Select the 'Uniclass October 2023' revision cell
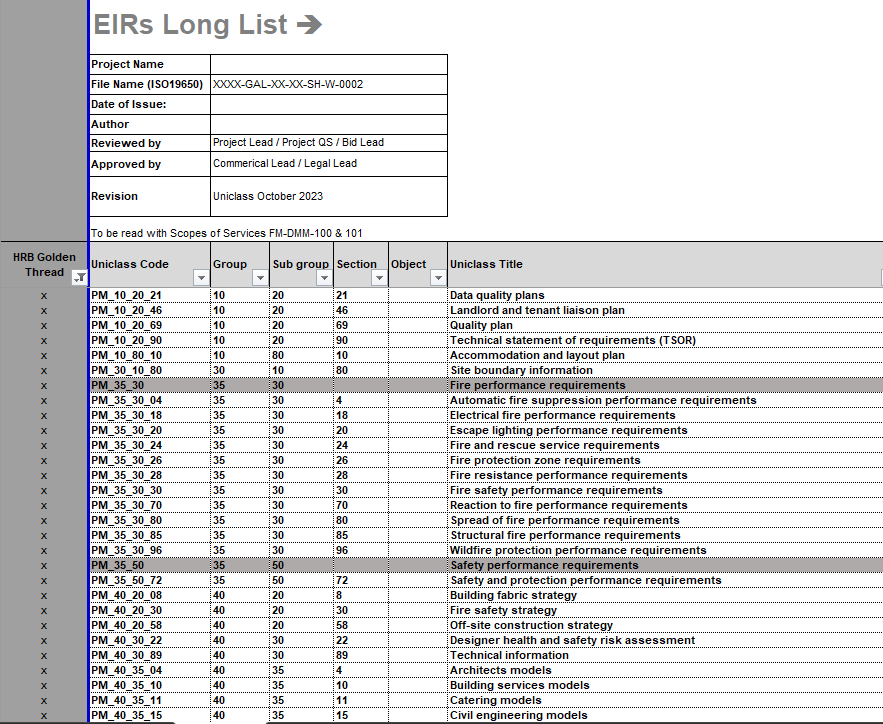This screenshot has width=883, height=724. click(329, 196)
